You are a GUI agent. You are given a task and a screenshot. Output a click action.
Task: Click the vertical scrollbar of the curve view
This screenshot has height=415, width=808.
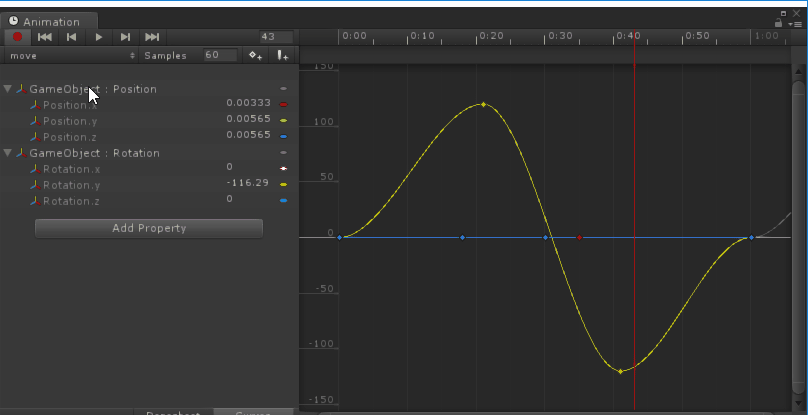tap(799, 237)
